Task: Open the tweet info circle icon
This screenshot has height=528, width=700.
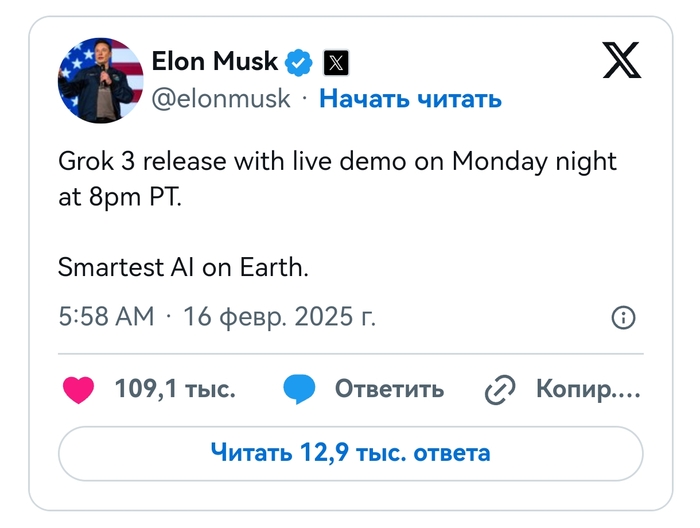Action: [622, 318]
